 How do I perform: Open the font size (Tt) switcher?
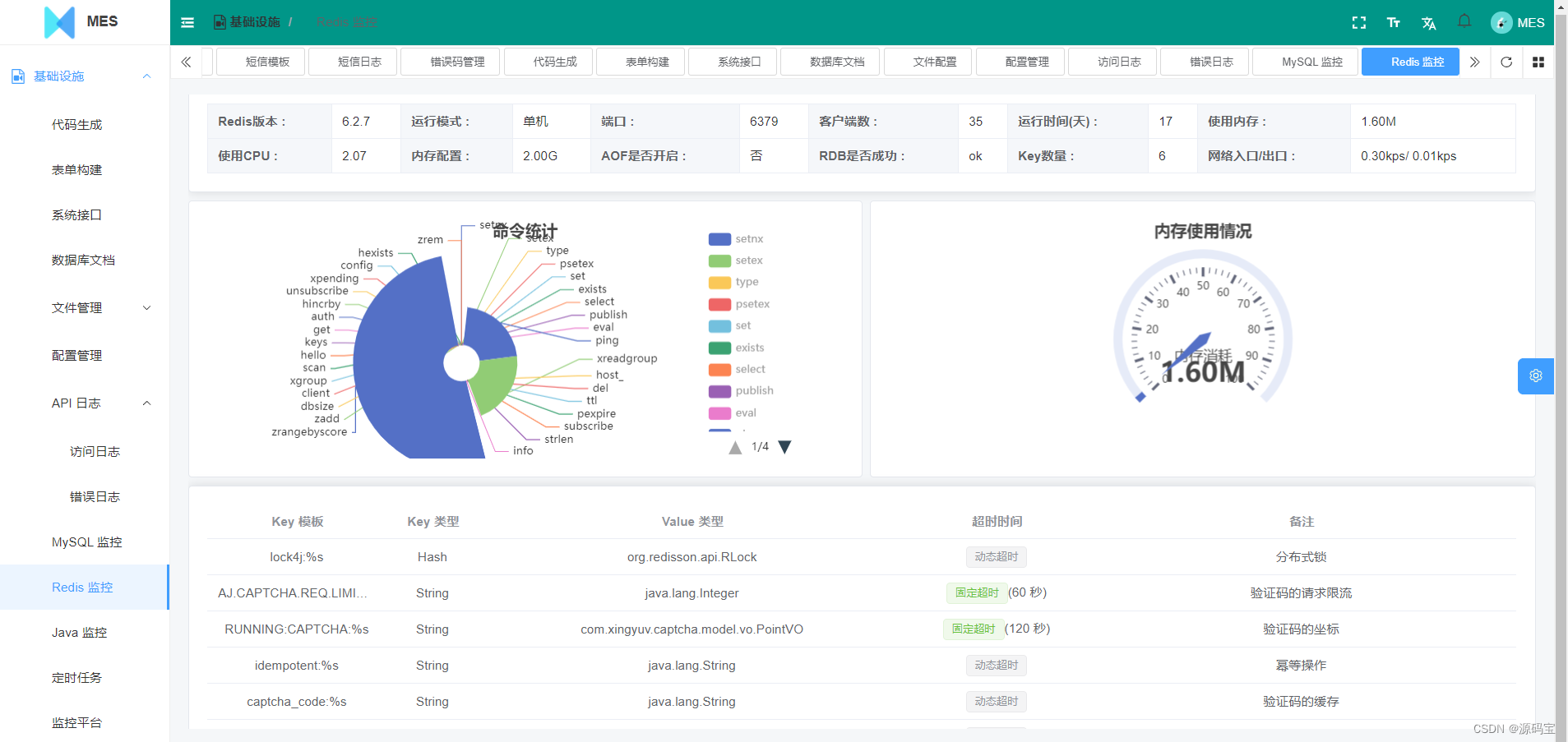pyautogui.click(x=1393, y=22)
